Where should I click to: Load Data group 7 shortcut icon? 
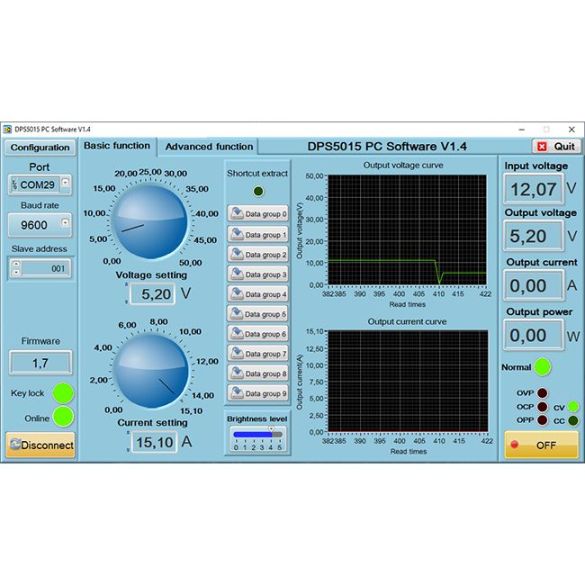pyautogui.click(x=237, y=353)
